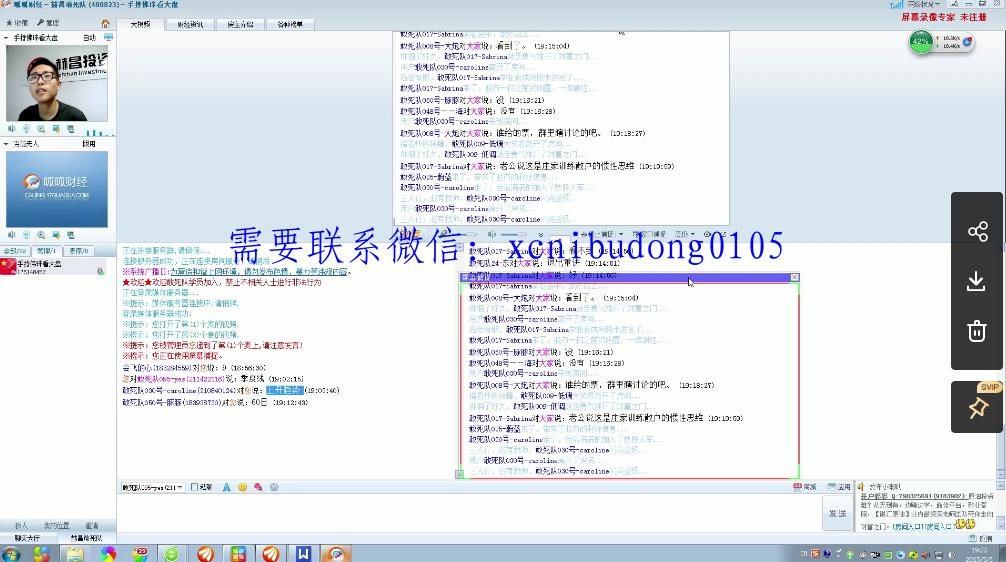Click the share icon on right sidebar

point(977,232)
